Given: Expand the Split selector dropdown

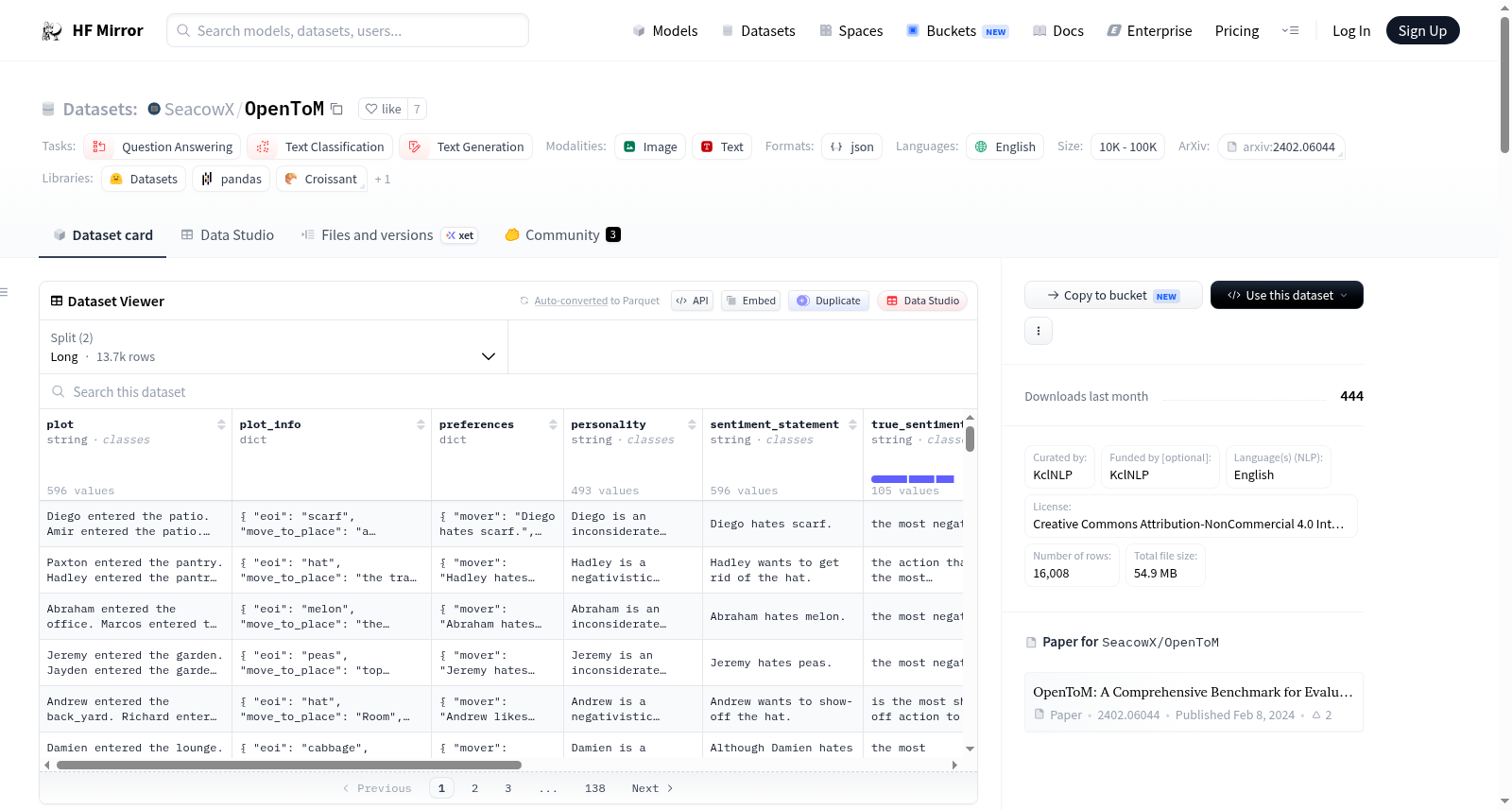Looking at the screenshot, I should (x=273, y=347).
